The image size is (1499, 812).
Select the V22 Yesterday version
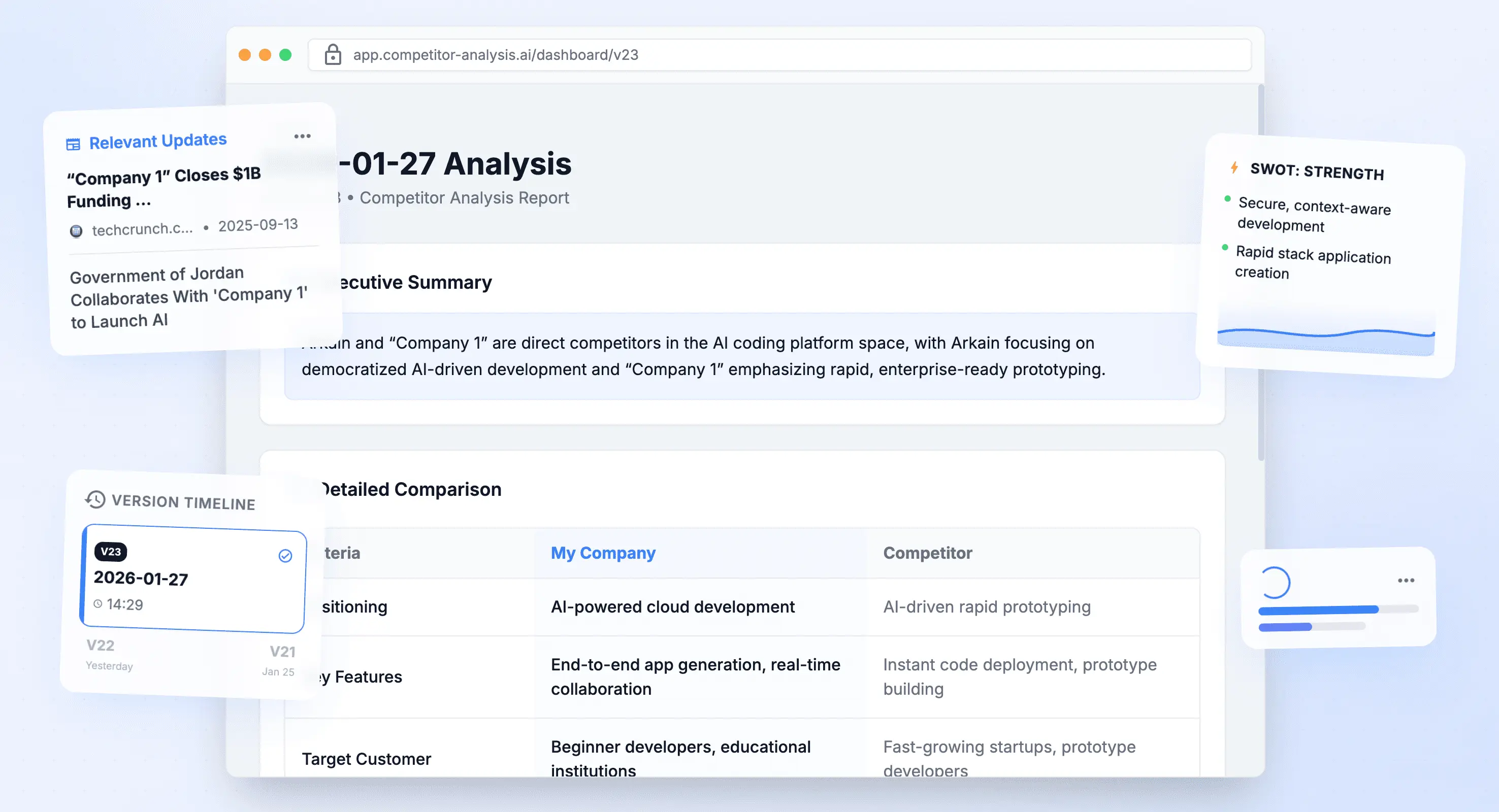pos(109,654)
